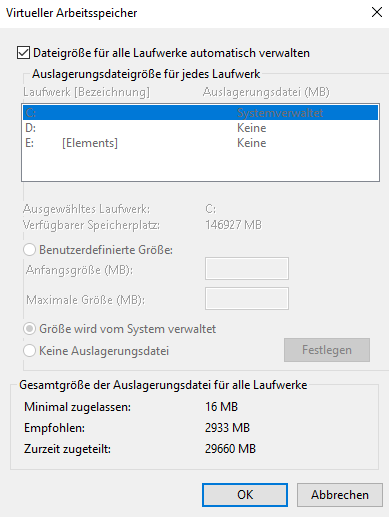
Task: Select the Keine Auslagerungsdatei radio button
Action: pyautogui.click(x=30, y=351)
